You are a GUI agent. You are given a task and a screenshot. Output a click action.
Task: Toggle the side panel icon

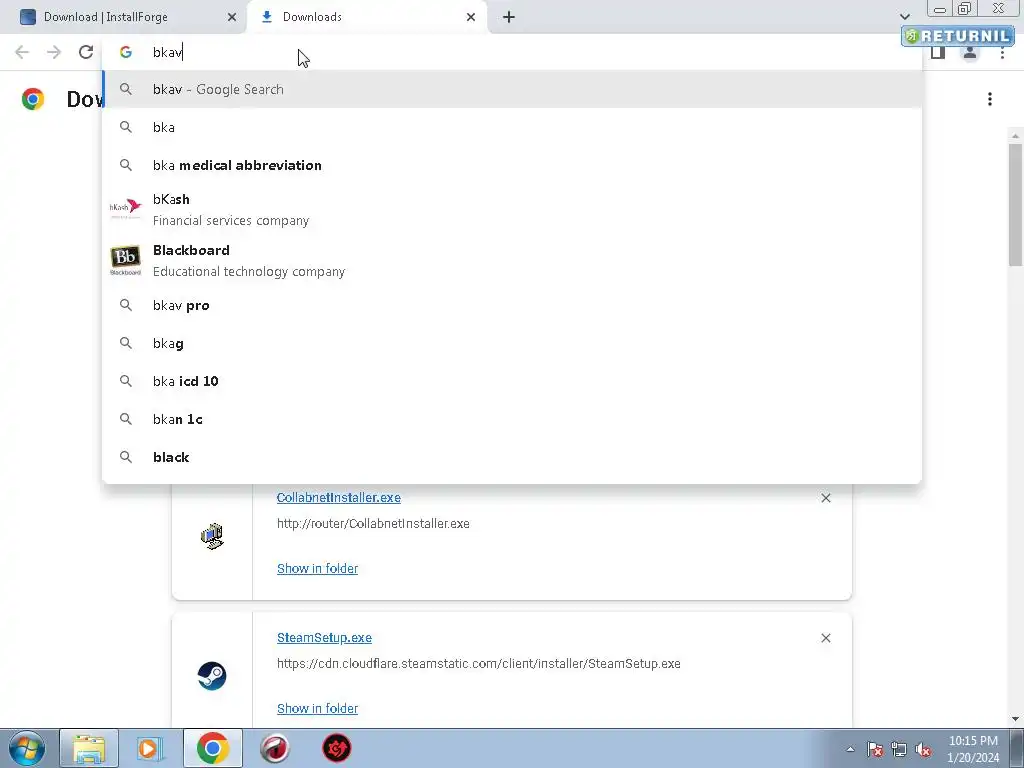click(938, 53)
